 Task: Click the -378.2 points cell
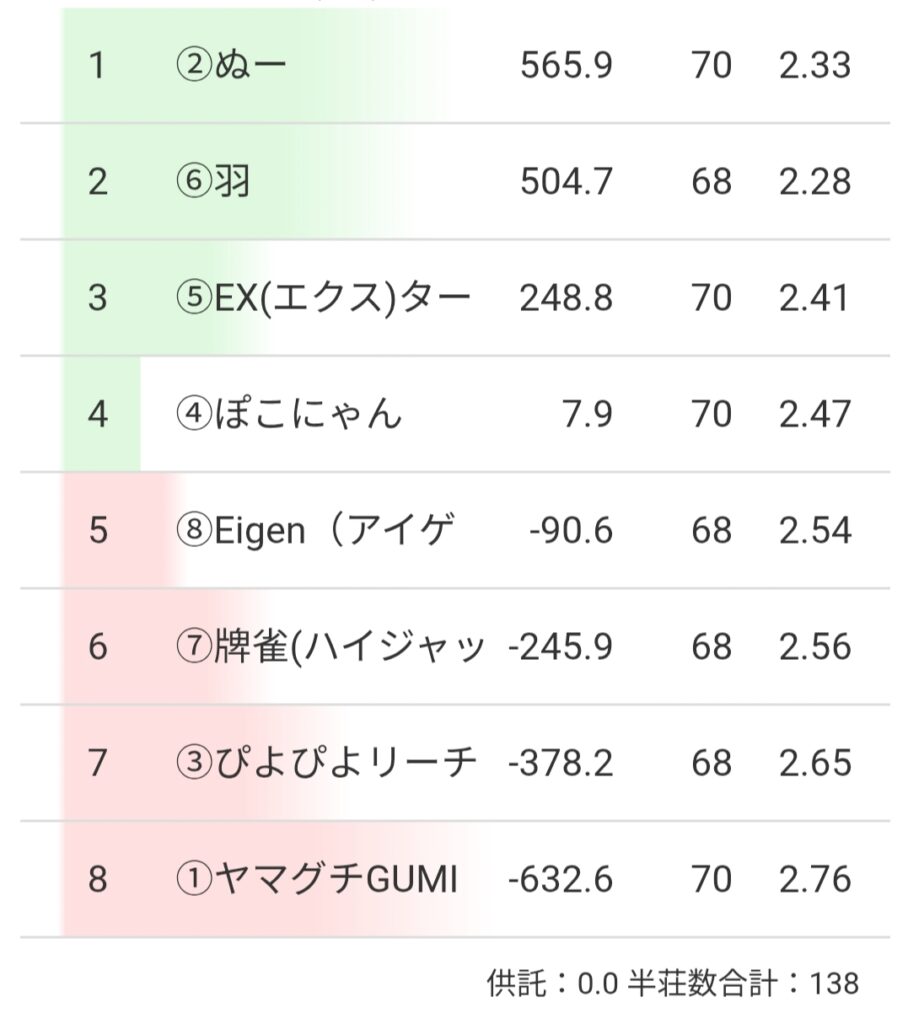coord(560,763)
